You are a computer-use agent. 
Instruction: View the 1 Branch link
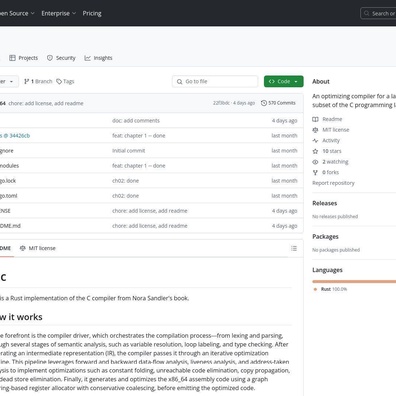coord(38,81)
